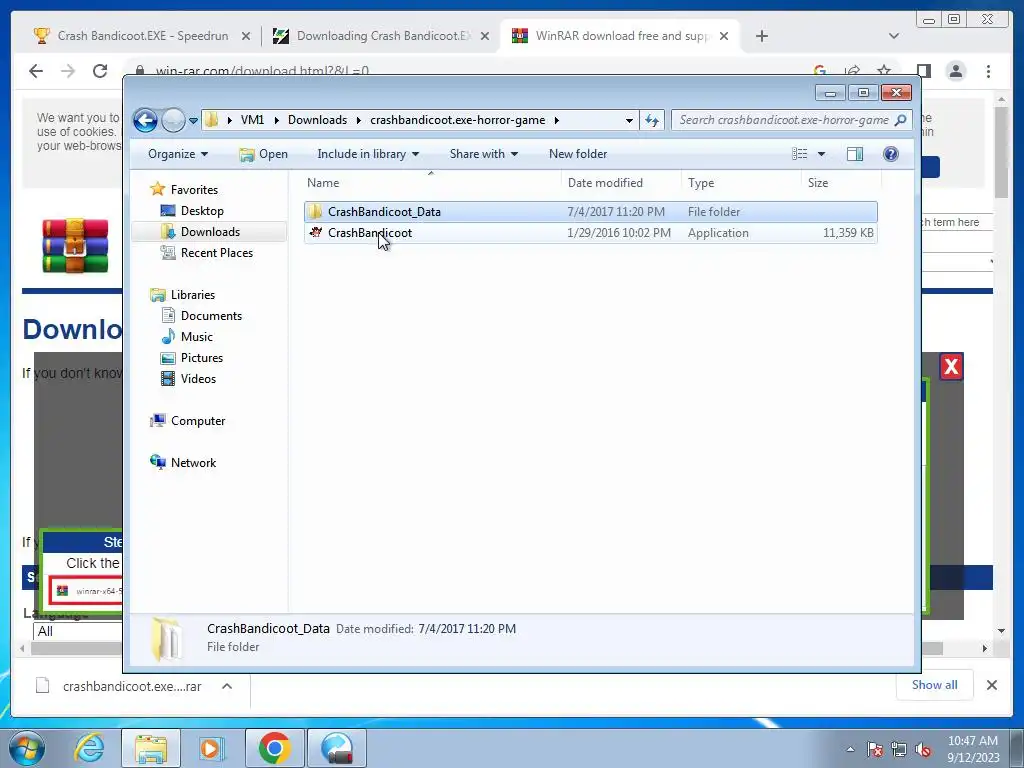Switch to the Crash Bandicoot.EXE - Speedrun tab

click(x=141, y=36)
